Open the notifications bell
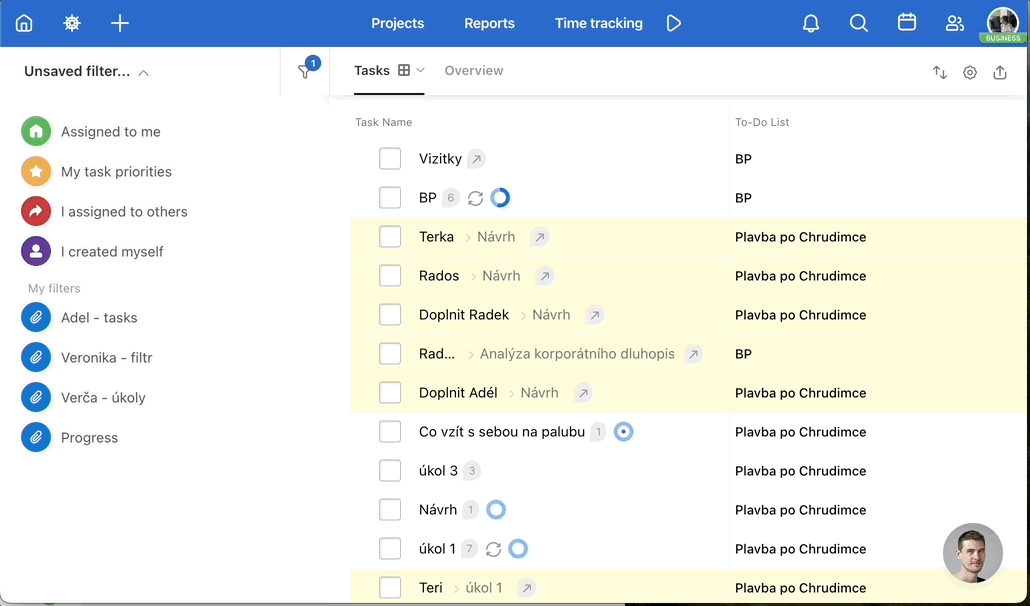The image size is (1030, 606). click(811, 24)
